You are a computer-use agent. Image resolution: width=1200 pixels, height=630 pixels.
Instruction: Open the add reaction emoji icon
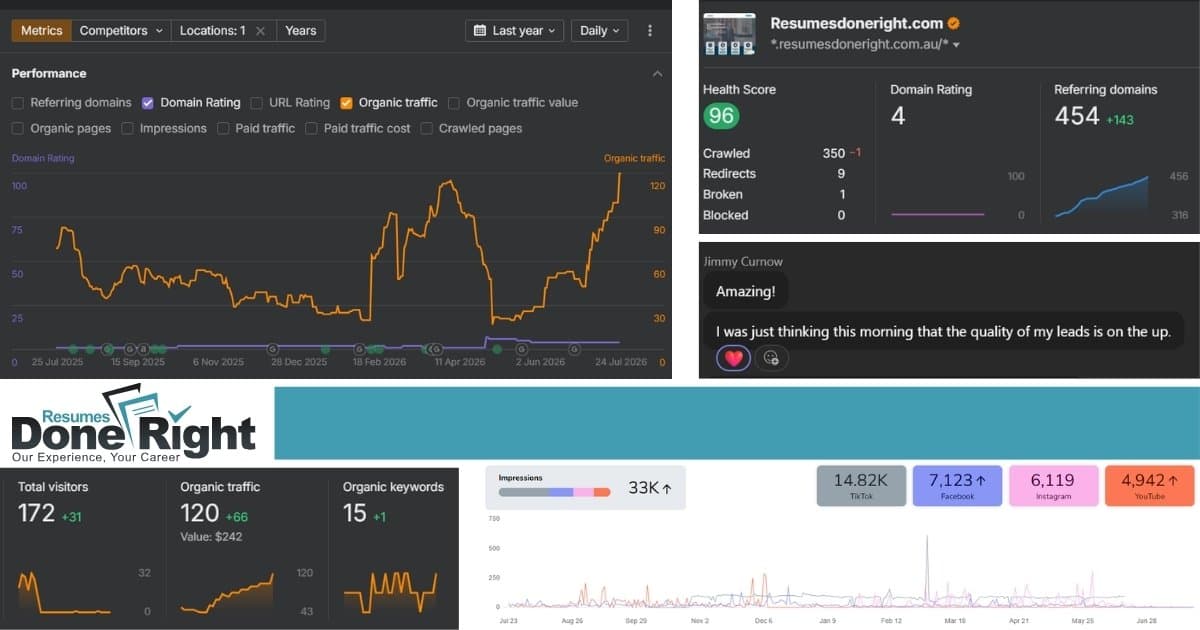tap(771, 358)
